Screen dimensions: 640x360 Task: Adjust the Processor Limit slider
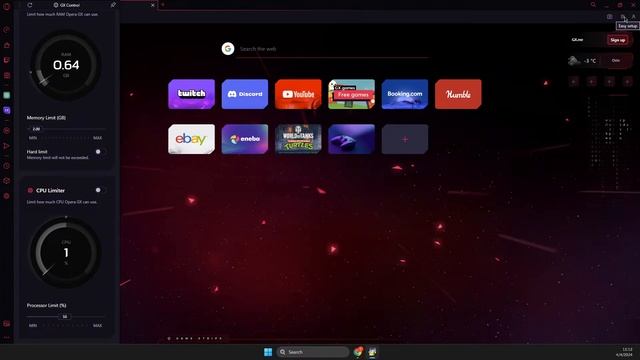pos(65,316)
